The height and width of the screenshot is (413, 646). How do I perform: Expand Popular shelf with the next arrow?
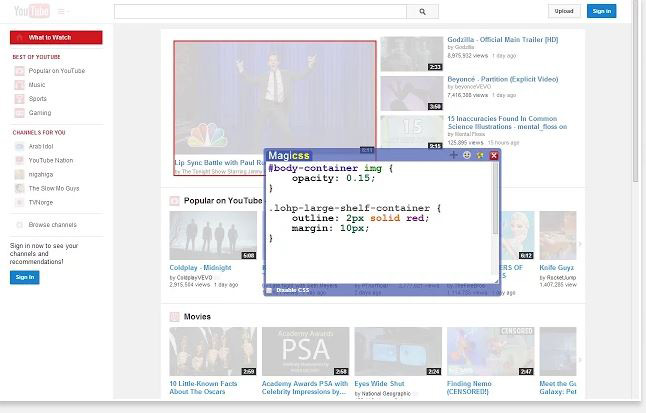click(580, 244)
